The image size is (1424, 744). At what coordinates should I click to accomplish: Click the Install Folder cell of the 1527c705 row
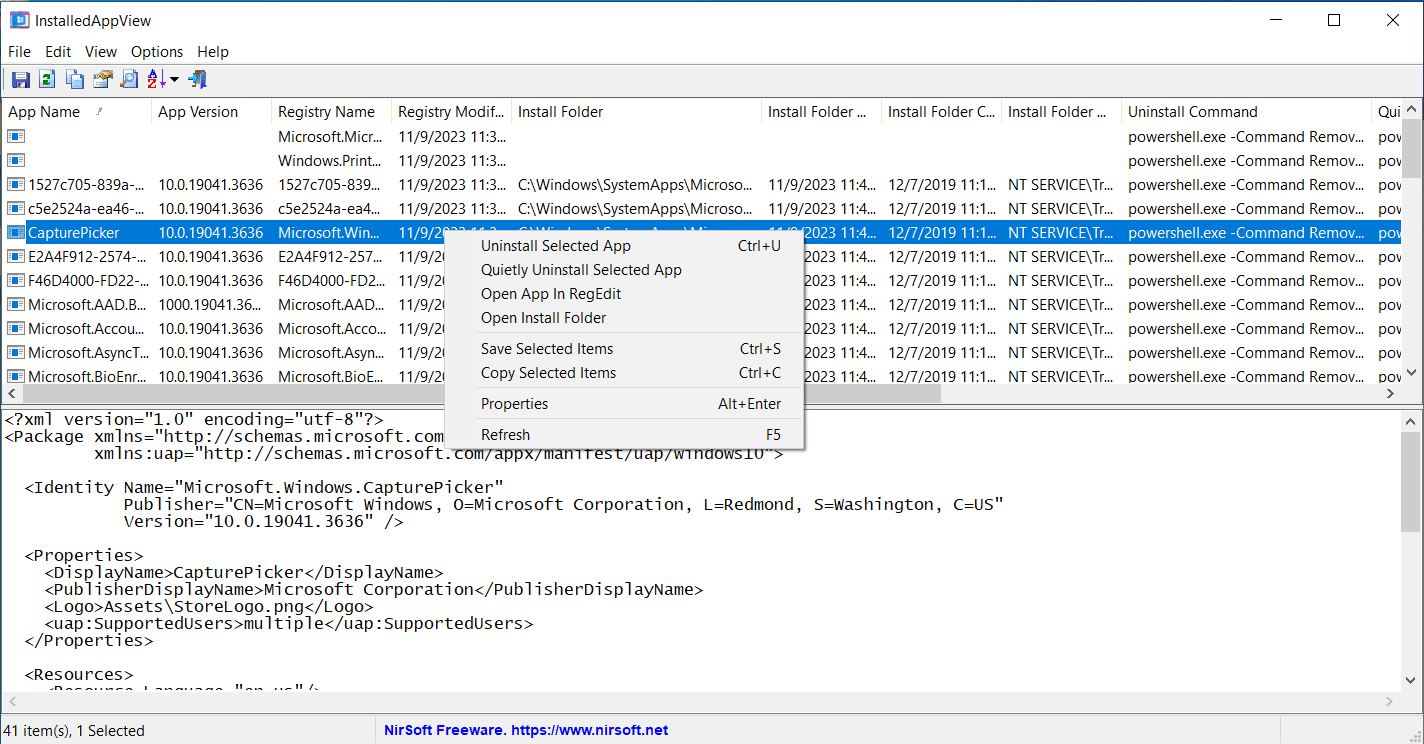635,185
